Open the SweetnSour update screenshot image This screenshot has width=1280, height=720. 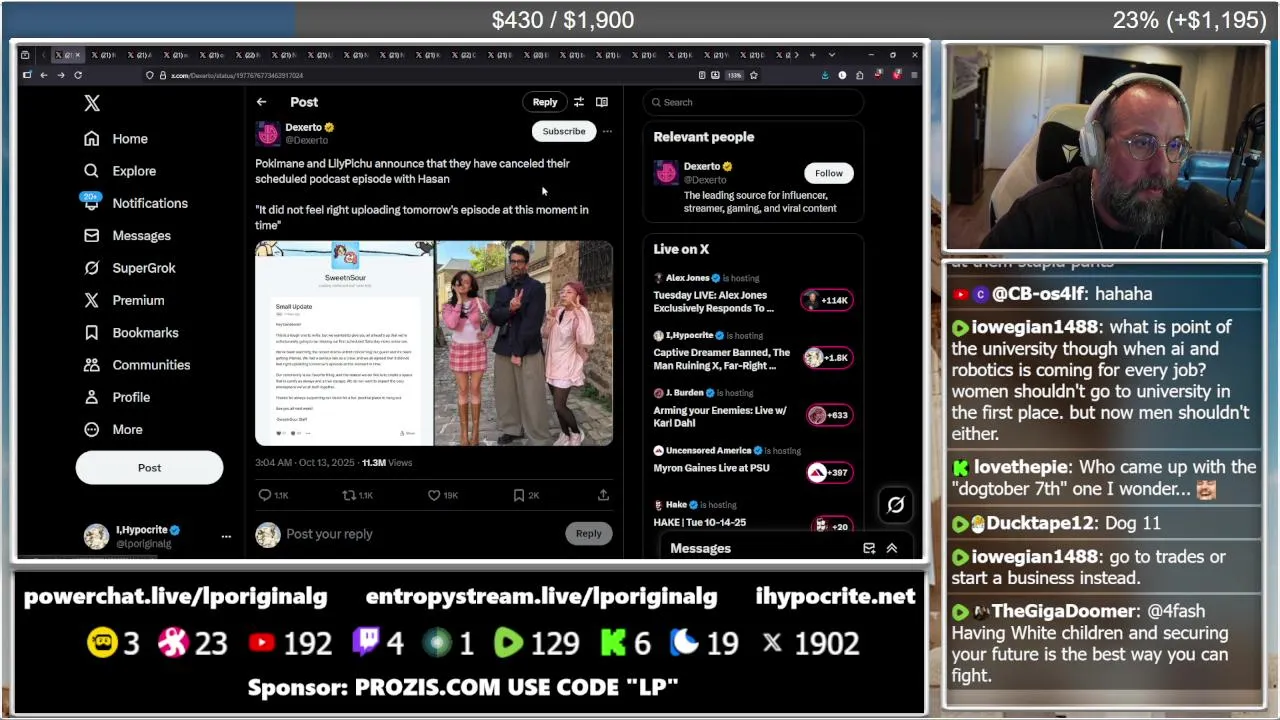(x=344, y=343)
